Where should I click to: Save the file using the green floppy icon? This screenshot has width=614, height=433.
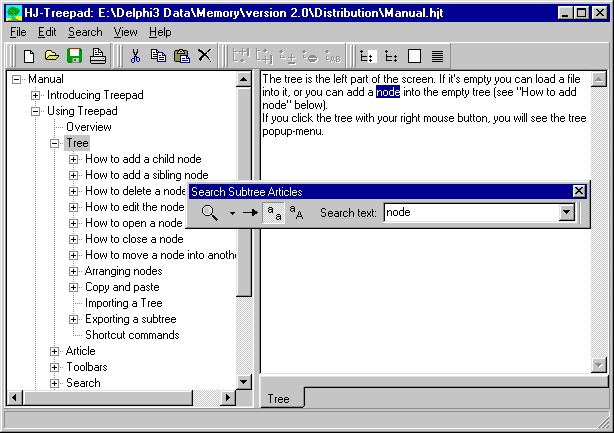click(74, 56)
